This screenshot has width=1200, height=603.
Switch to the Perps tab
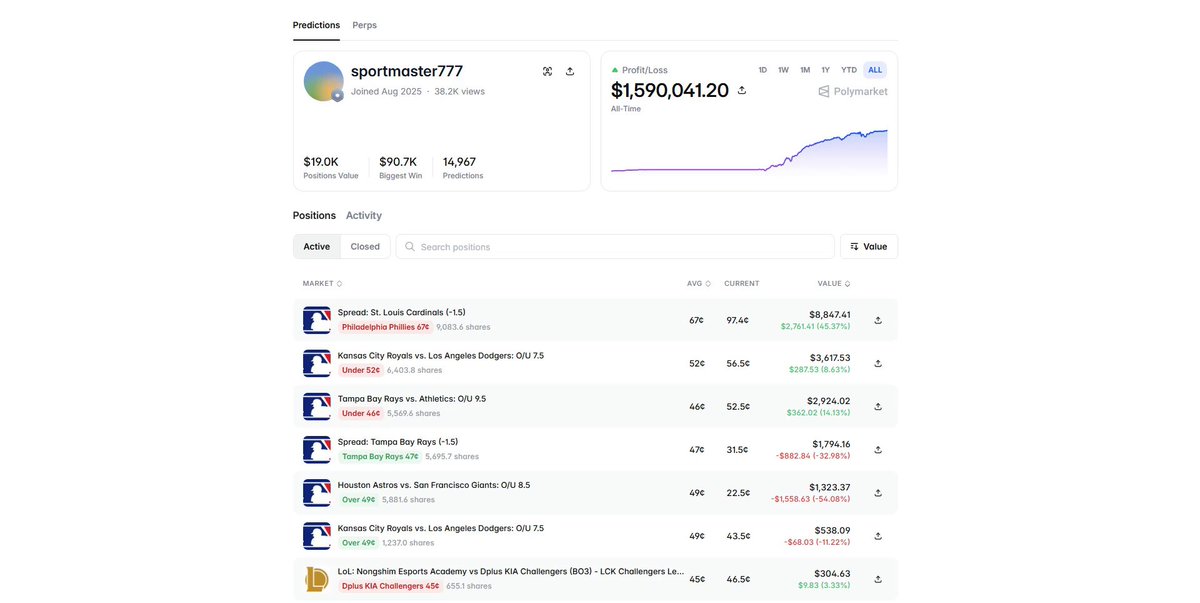365,25
